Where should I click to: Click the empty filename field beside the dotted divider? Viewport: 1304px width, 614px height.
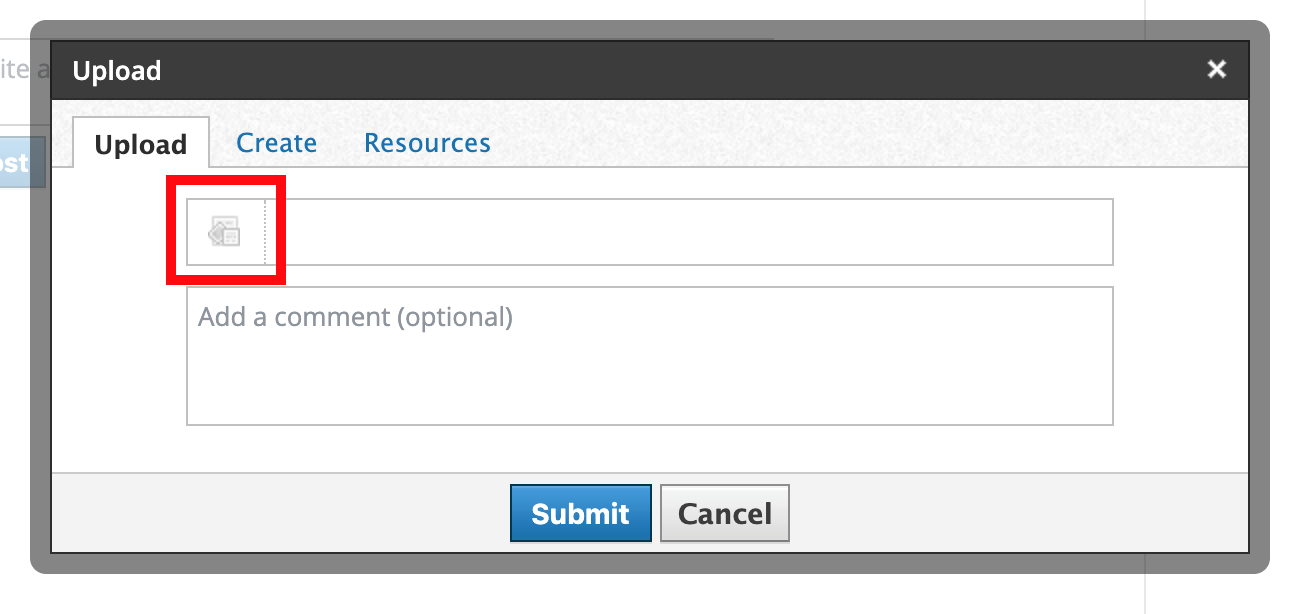(x=690, y=231)
